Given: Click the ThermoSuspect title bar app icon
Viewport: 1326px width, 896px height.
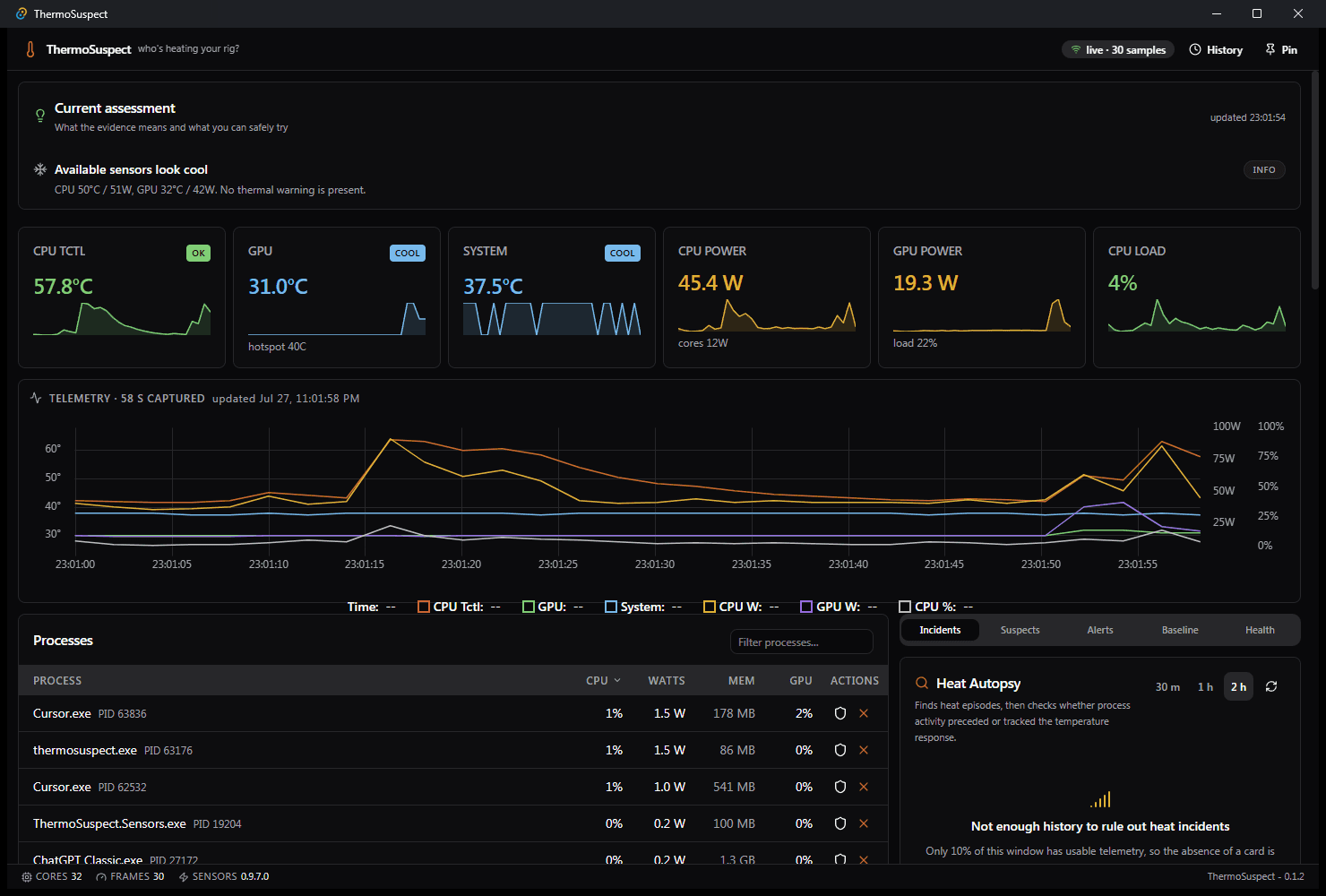Looking at the screenshot, I should [x=22, y=13].
